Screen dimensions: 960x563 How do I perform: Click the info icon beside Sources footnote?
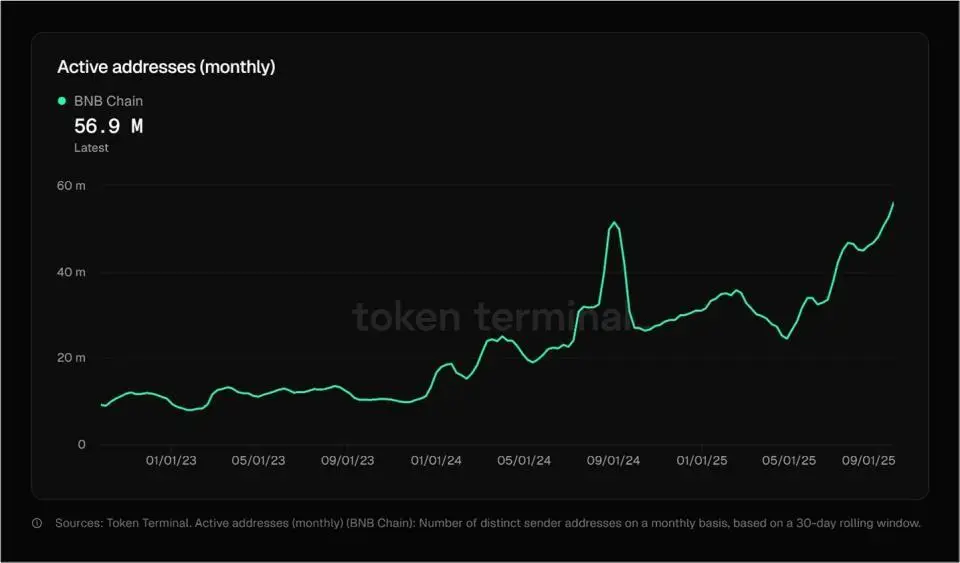click(37, 523)
